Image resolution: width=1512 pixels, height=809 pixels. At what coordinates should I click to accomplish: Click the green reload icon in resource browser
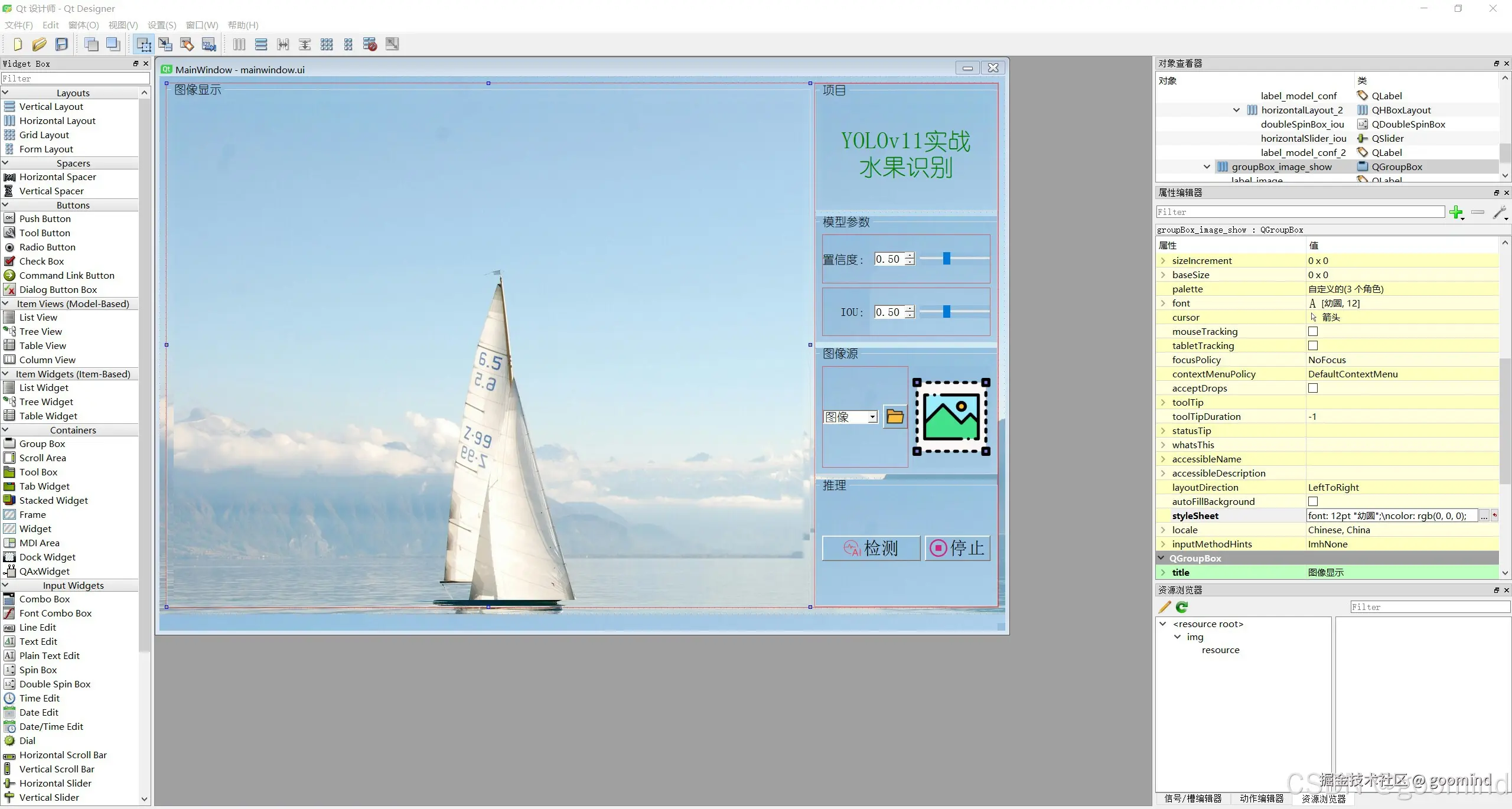tap(1182, 607)
